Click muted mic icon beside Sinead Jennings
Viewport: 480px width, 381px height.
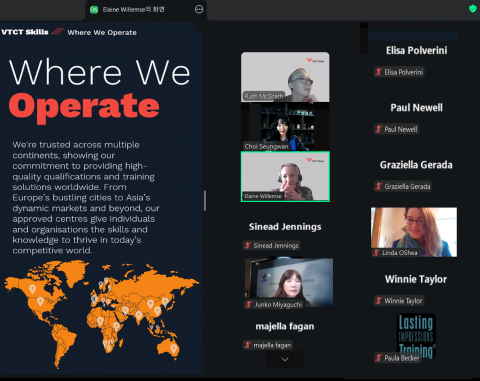[248, 246]
